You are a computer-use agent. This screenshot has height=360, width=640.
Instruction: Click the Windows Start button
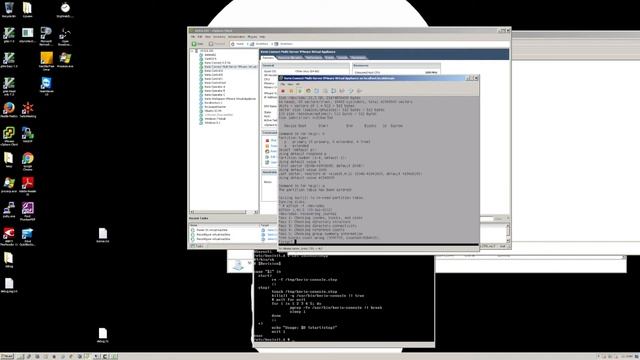point(7,356)
